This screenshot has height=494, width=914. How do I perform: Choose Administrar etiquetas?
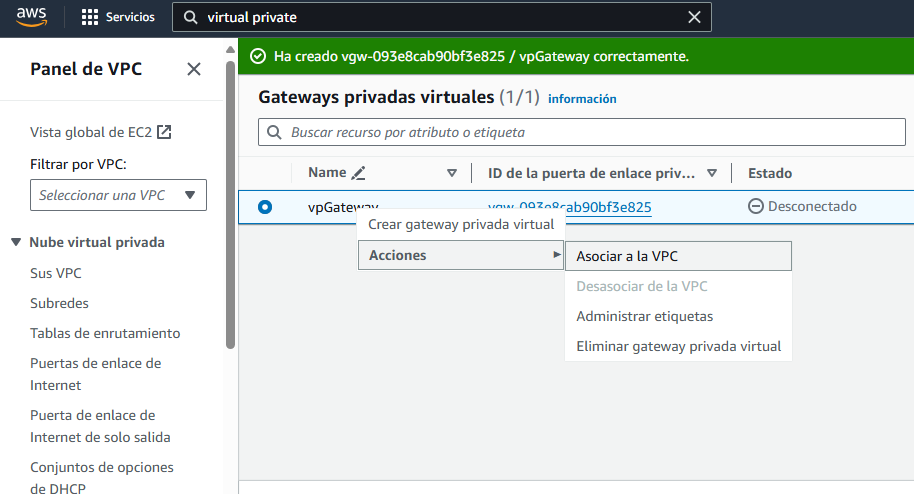tap(679, 316)
